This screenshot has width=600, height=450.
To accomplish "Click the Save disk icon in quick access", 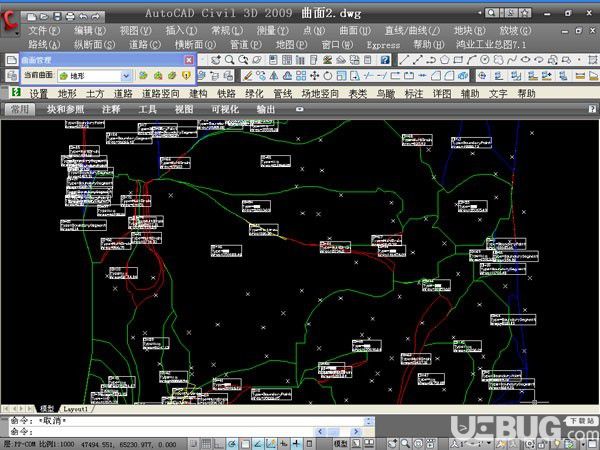I will pyautogui.click(x=57, y=16).
